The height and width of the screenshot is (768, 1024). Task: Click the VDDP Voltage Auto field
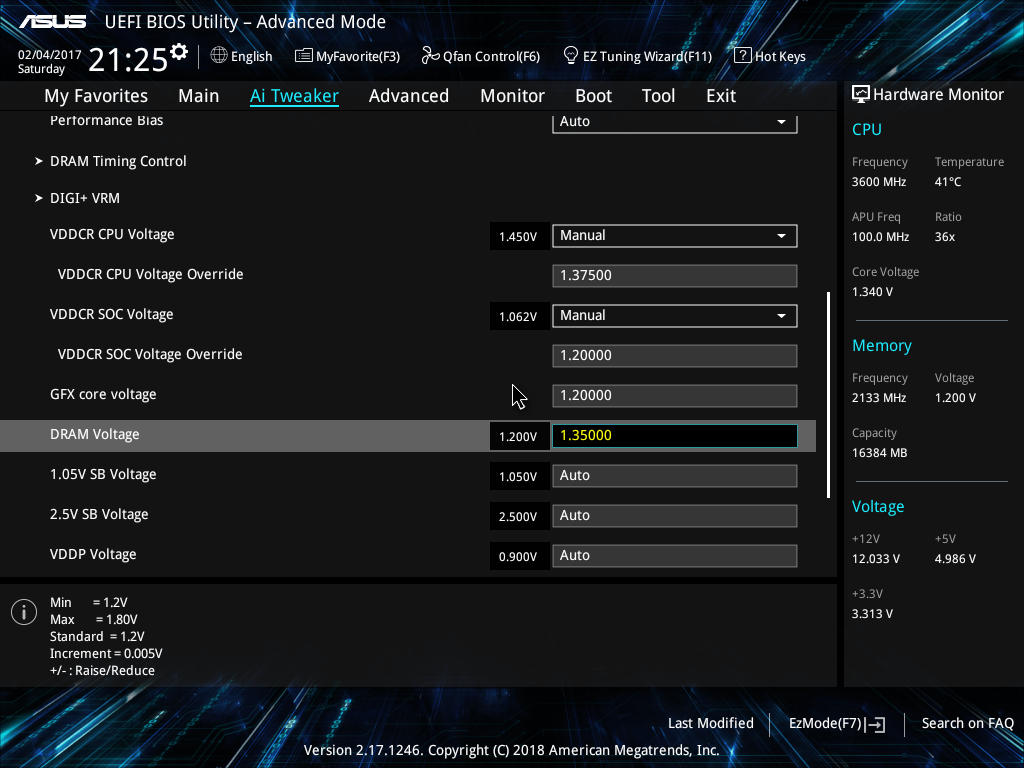coord(675,556)
